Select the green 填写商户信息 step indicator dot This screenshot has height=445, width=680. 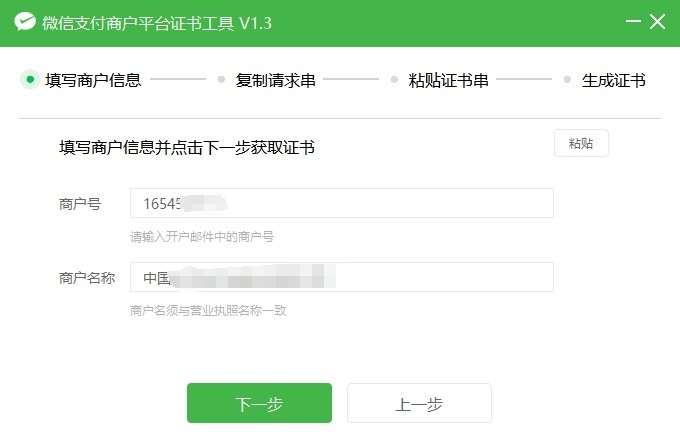[30, 79]
